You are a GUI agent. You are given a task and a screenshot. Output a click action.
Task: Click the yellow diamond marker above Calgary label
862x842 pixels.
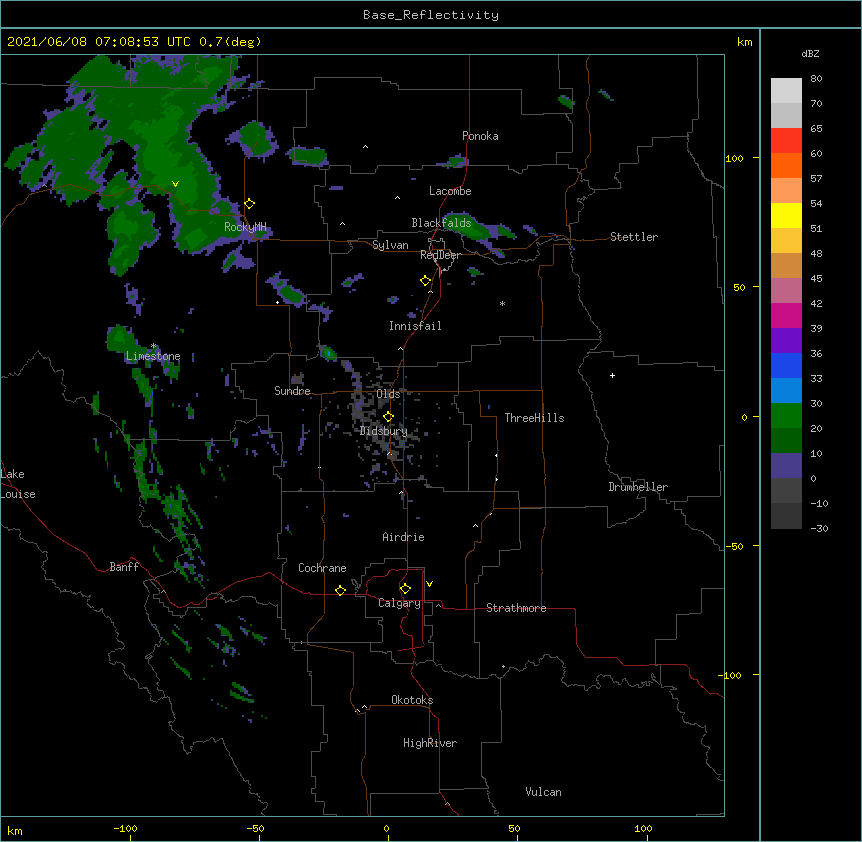(x=405, y=589)
